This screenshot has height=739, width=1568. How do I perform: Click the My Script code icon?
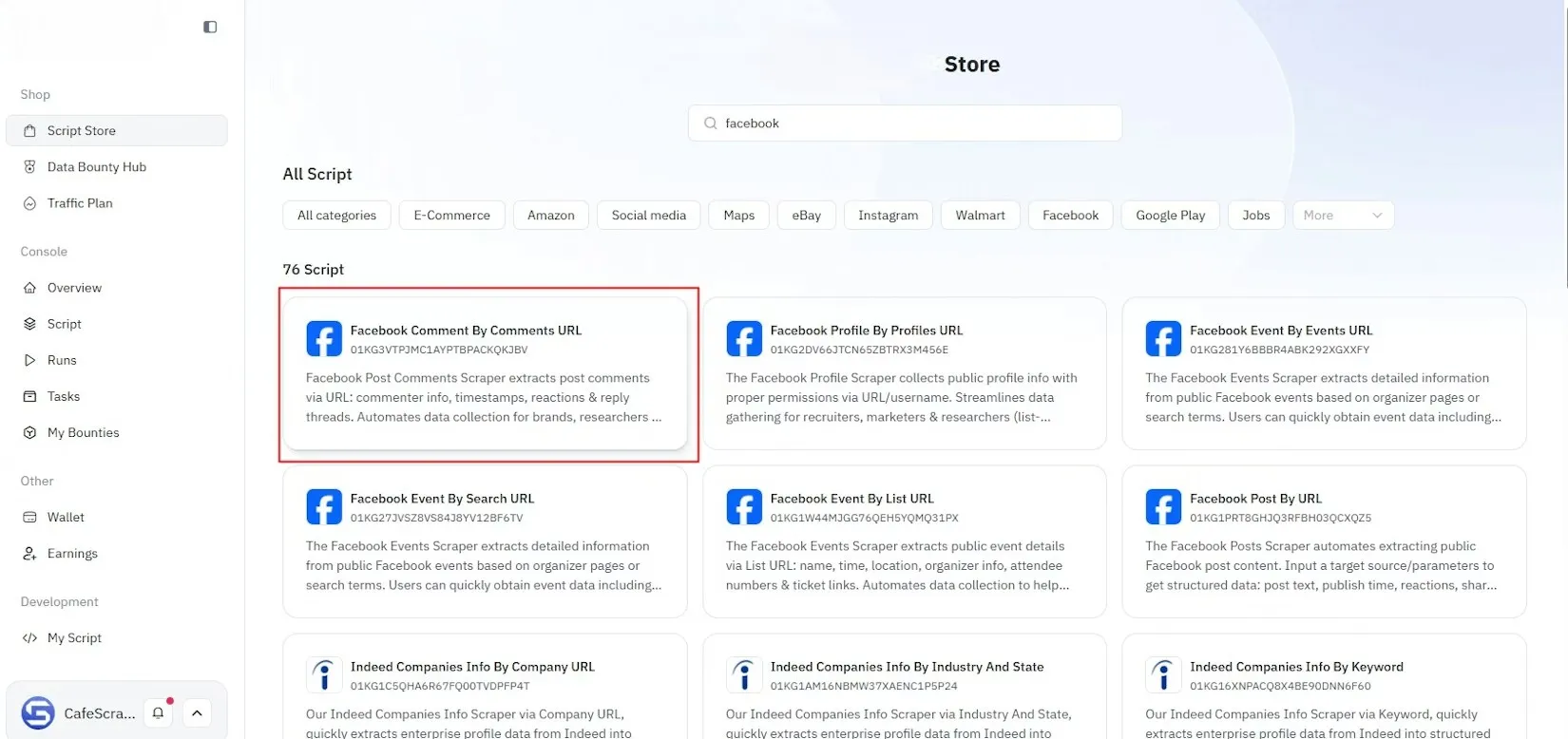[29, 638]
